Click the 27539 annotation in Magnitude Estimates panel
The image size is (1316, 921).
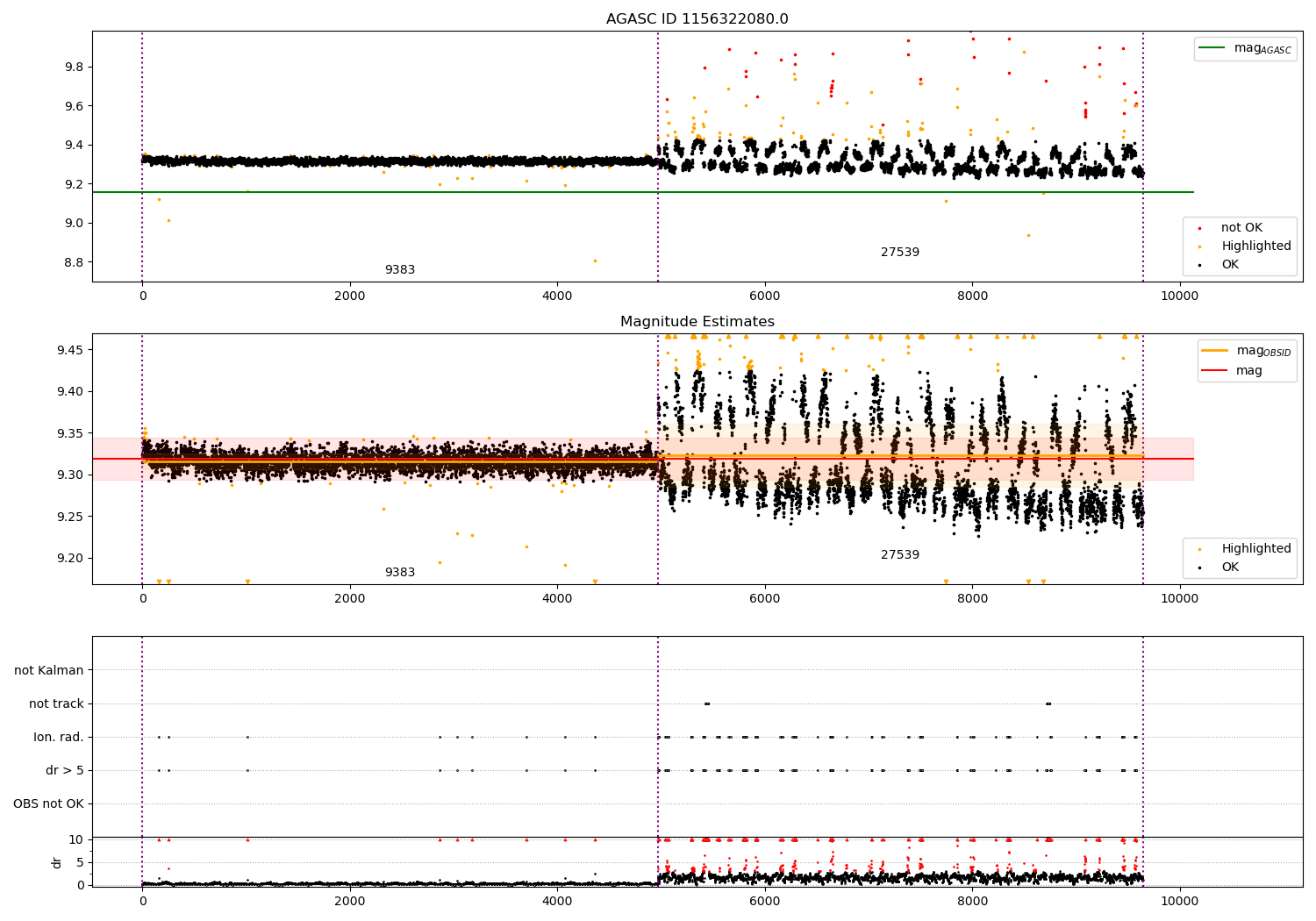pyautogui.click(x=900, y=555)
